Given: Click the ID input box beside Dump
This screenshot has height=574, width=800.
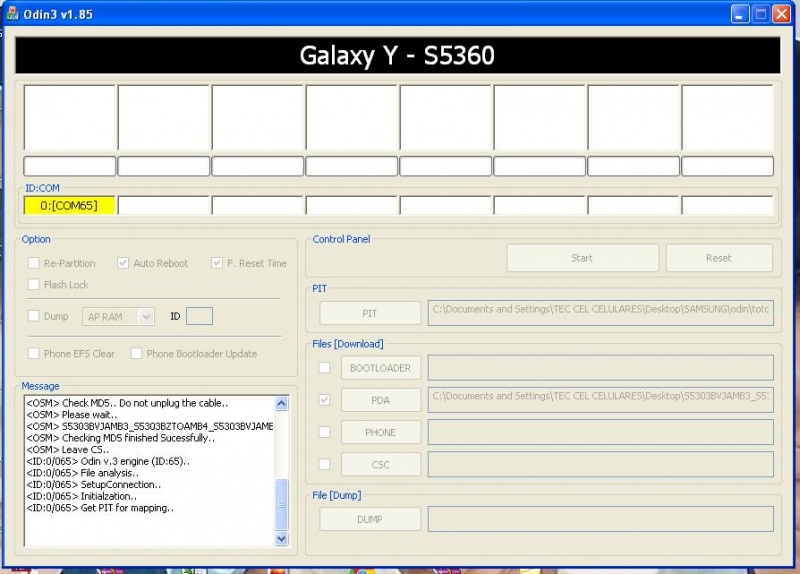Looking at the screenshot, I should (x=199, y=316).
